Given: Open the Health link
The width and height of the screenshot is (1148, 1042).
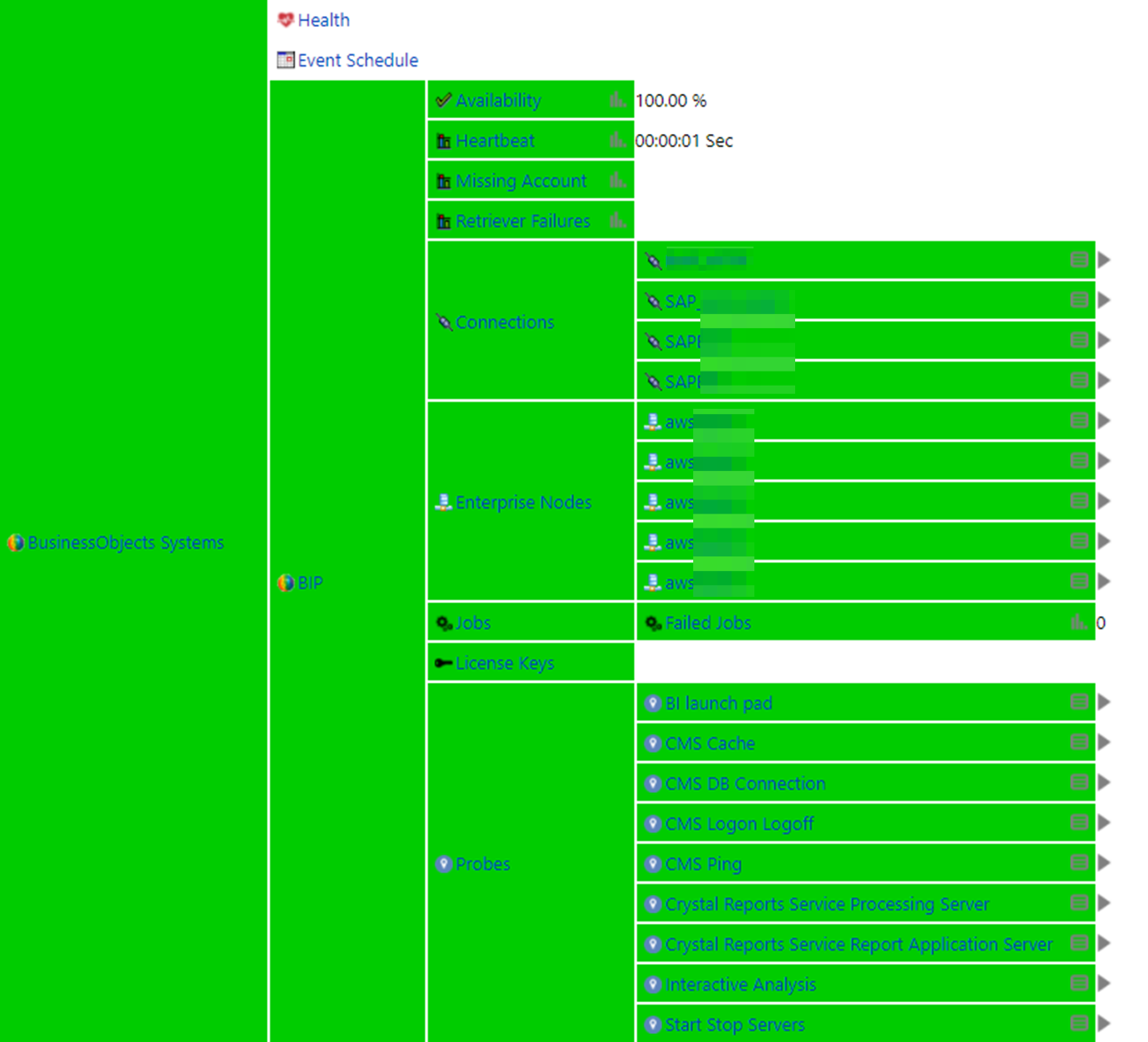Looking at the screenshot, I should coord(324,20).
